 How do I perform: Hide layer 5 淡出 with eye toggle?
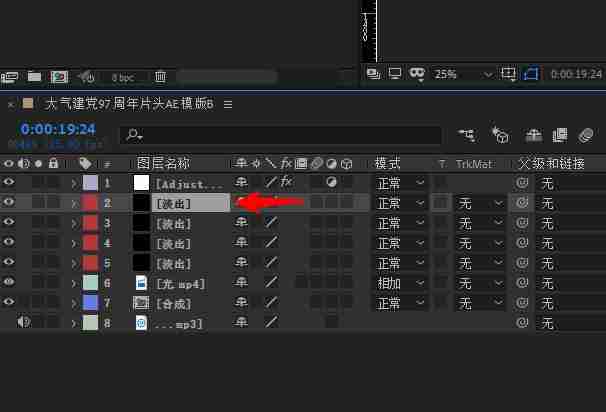[x=9, y=262]
